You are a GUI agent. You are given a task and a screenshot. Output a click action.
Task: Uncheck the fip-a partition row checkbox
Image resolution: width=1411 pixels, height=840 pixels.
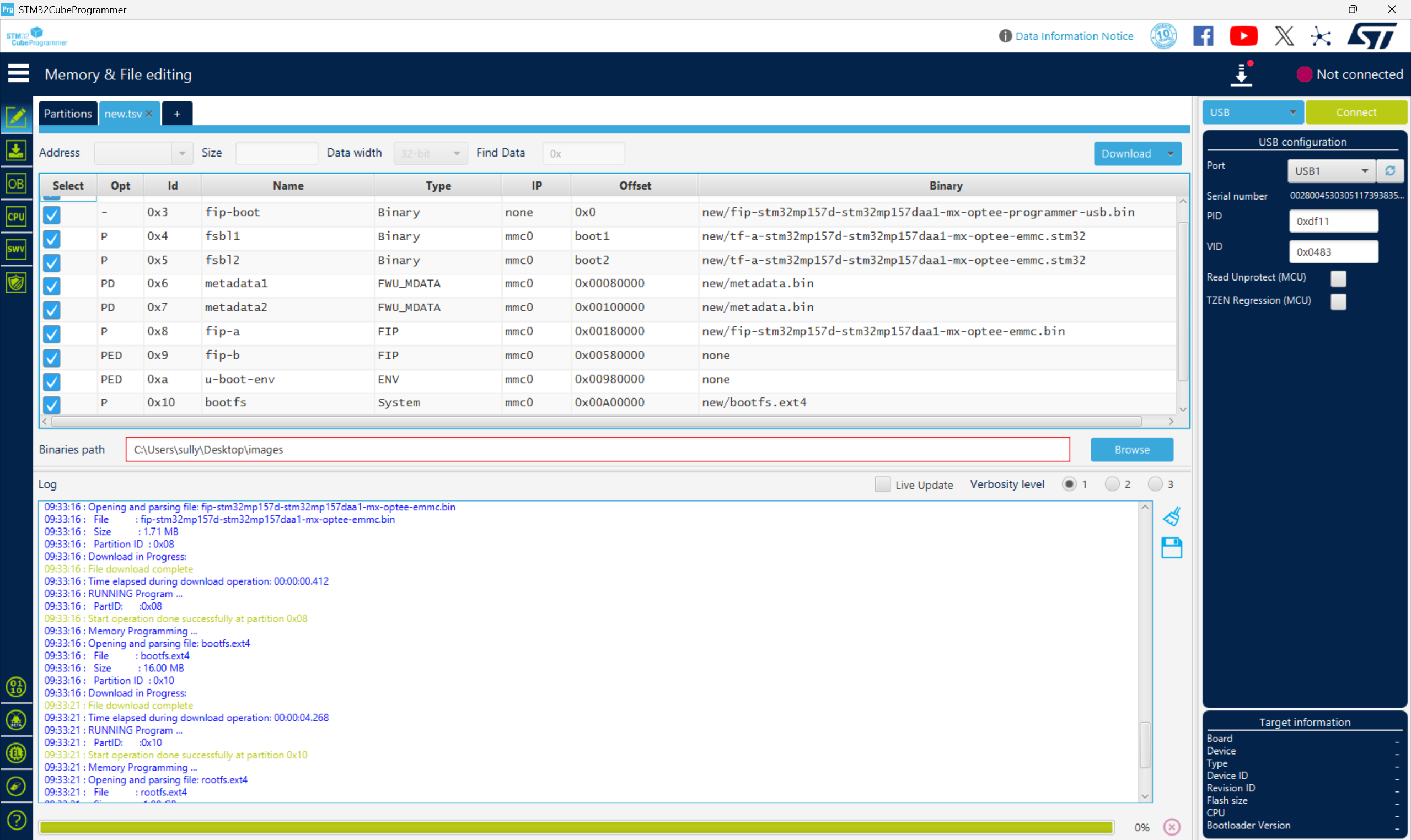point(51,333)
